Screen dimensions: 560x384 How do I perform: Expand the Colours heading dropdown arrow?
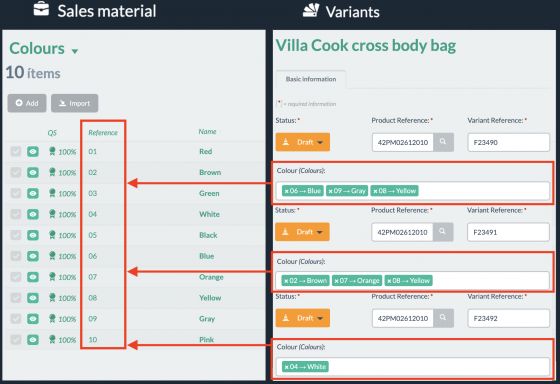[x=75, y=51]
